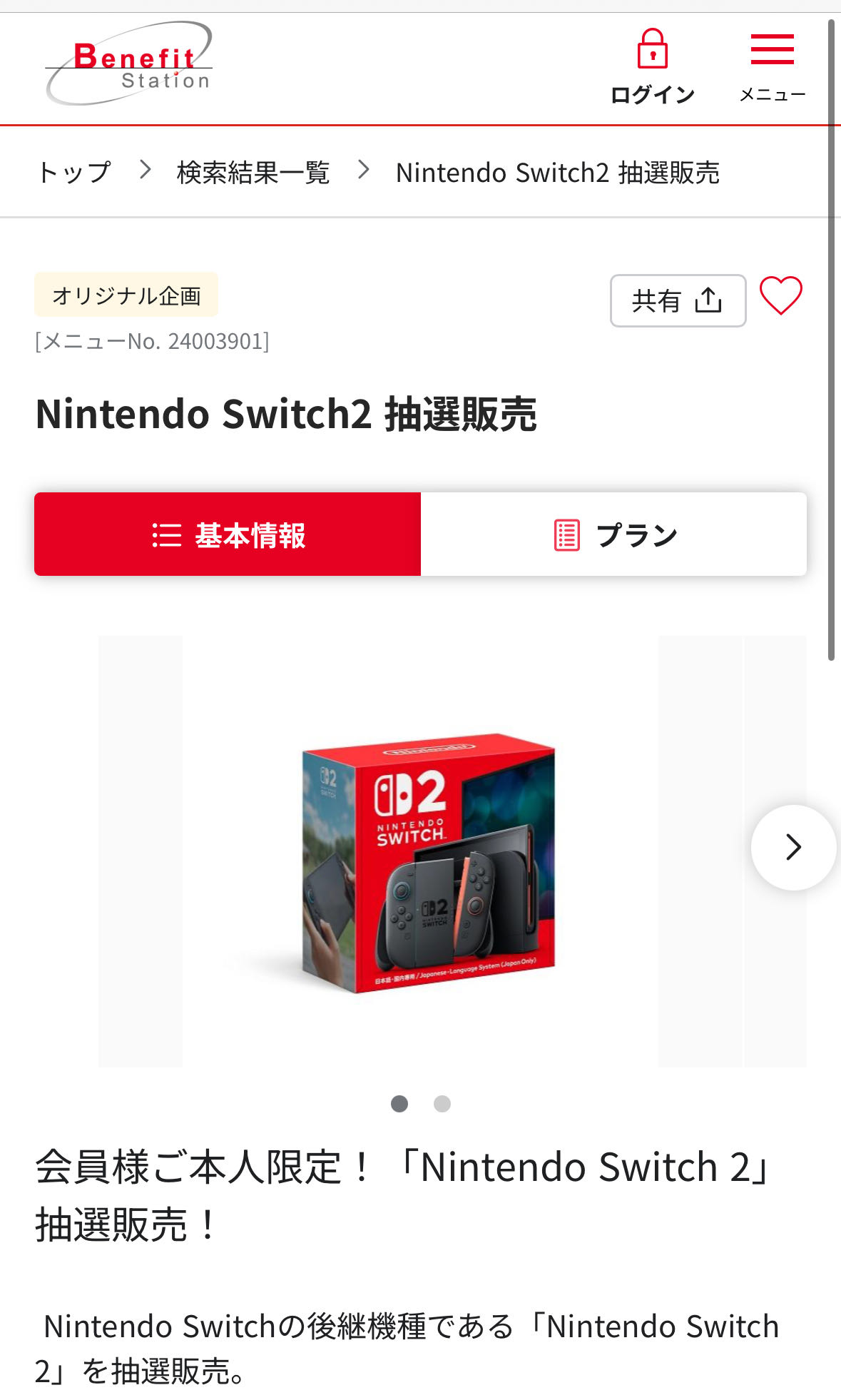This screenshot has width=841, height=1400.
Task: Click the chevron after 検索結果一覧 breadcrumb
Action: coord(364,170)
